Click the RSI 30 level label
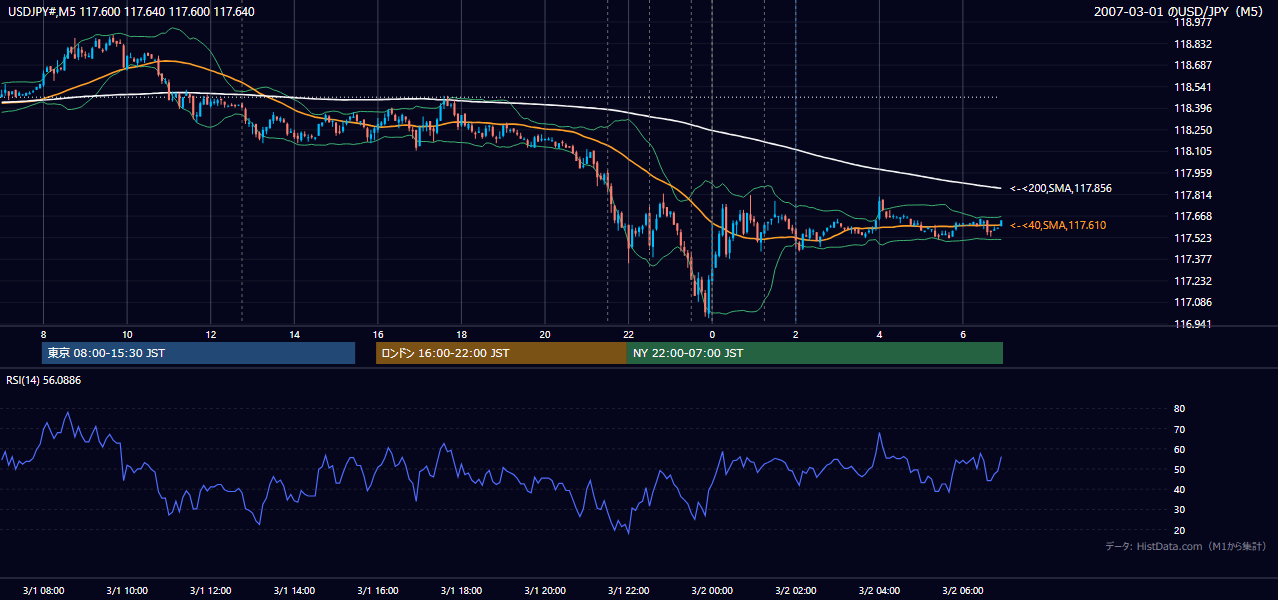This screenshot has width=1278, height=600. pyautogui.click(x=1179, y=510)
